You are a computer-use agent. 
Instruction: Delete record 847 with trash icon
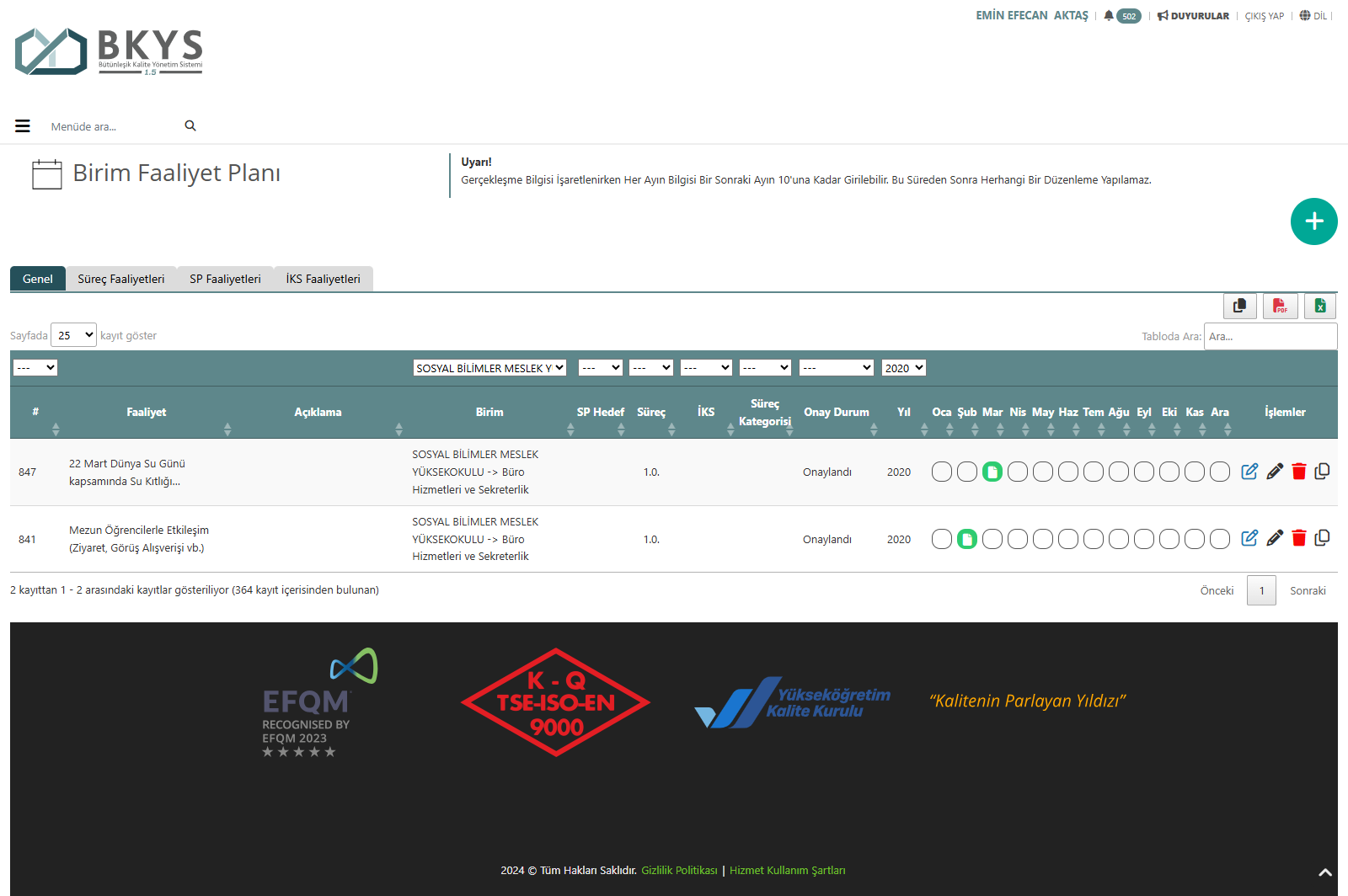tap(1298, 472)
